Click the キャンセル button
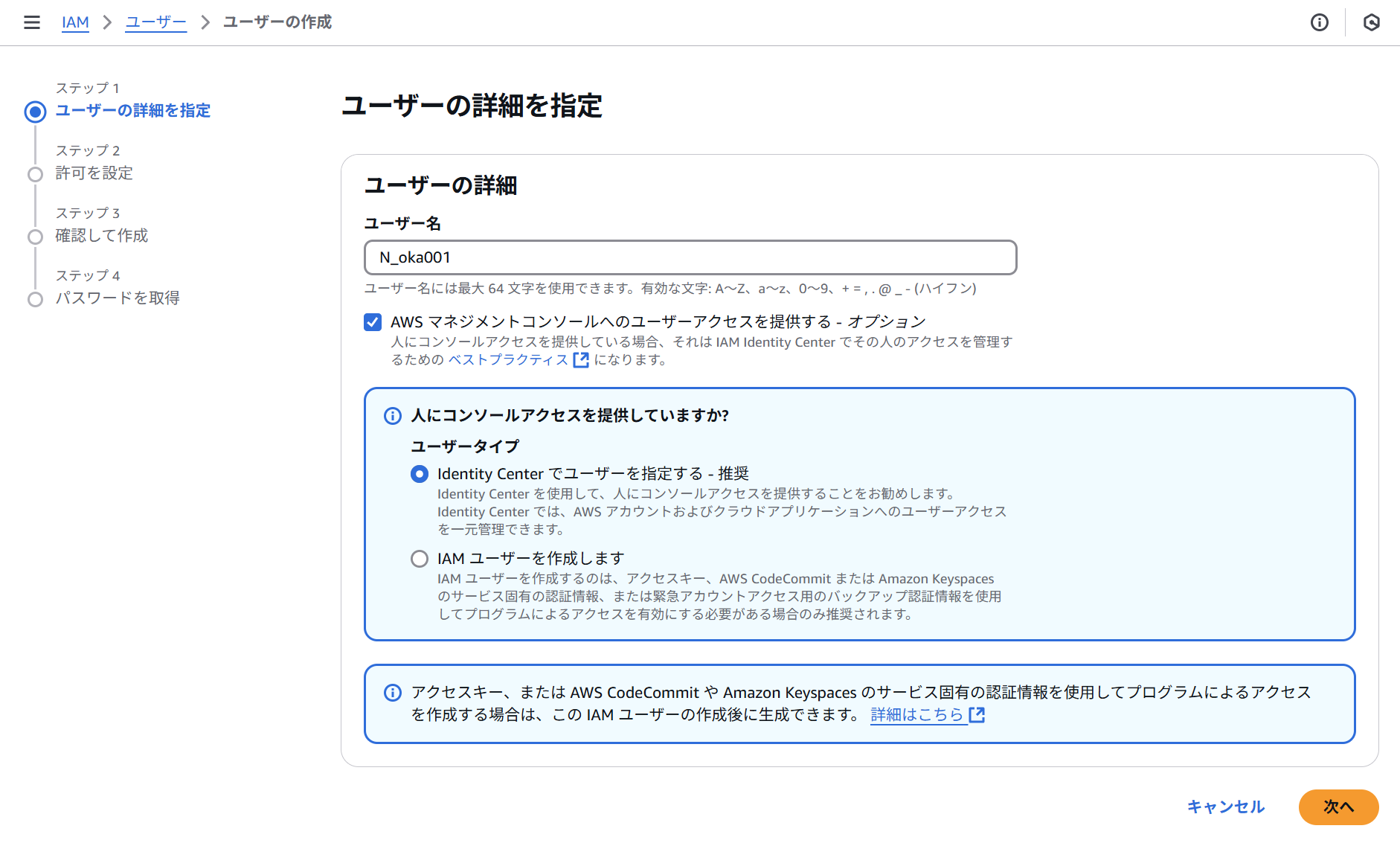The height and width of the screenshot is (846, 1400). (x=1226, y=807)
